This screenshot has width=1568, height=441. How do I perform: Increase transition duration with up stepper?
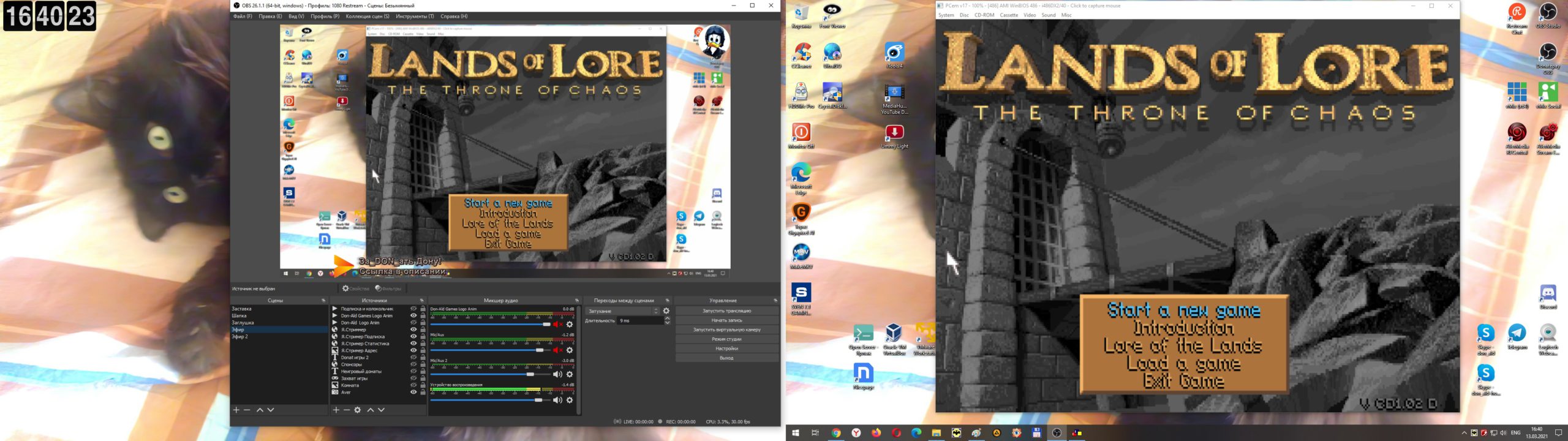667,318
